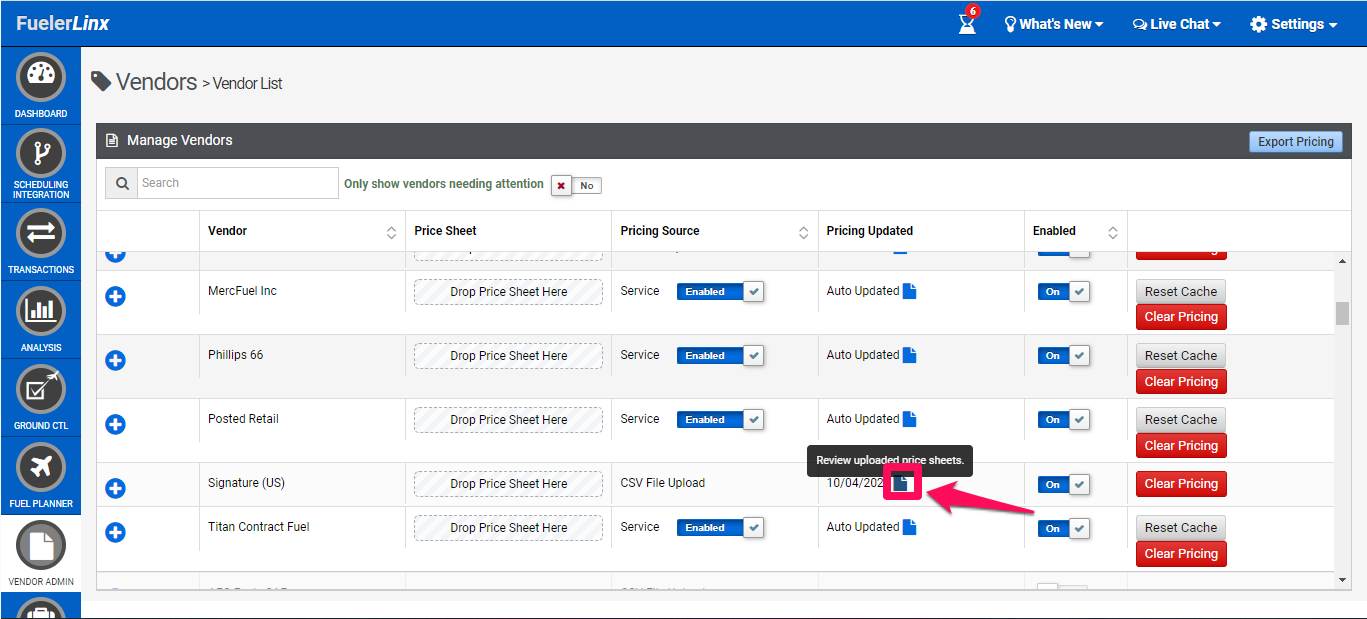1367x619 pixels.
Task: Click the Pricing Updated column header
Action: pyautogui.click(x=870, y=231)
